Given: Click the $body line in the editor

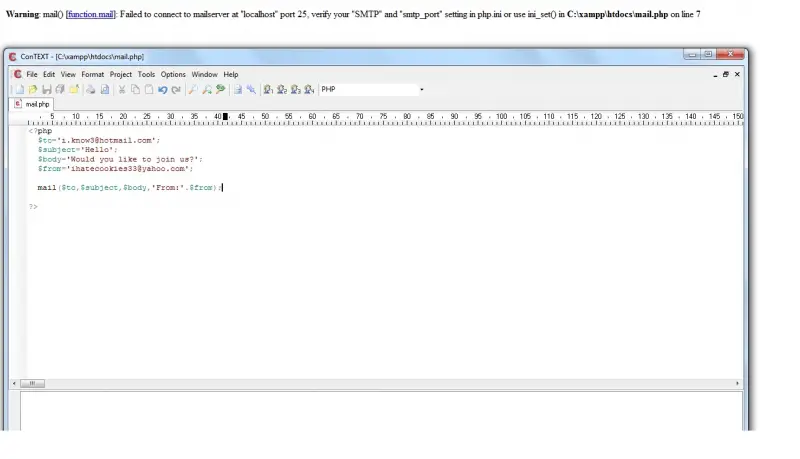Looking at the screenshot, I should 120,160.
